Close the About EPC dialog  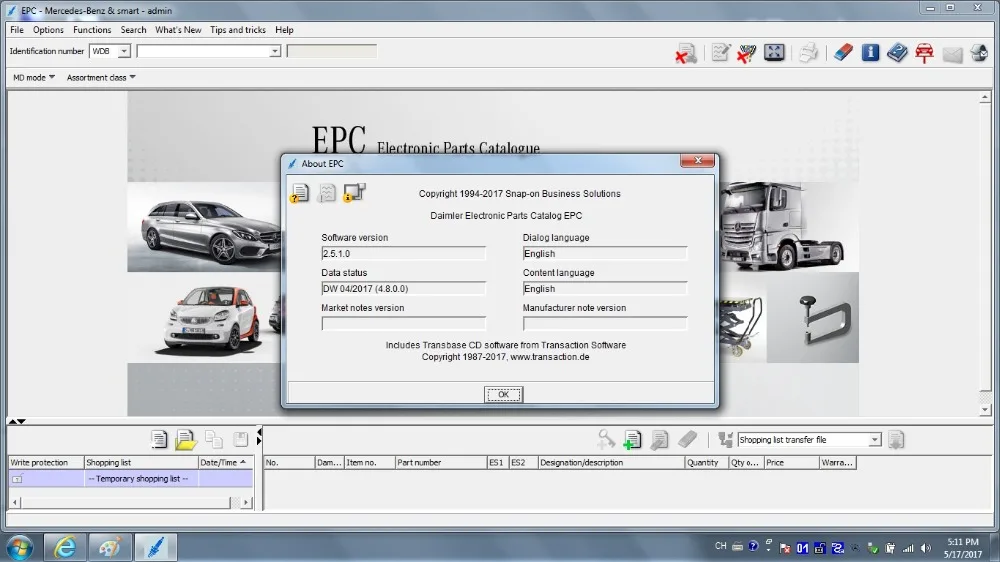(x=697, y=161)
